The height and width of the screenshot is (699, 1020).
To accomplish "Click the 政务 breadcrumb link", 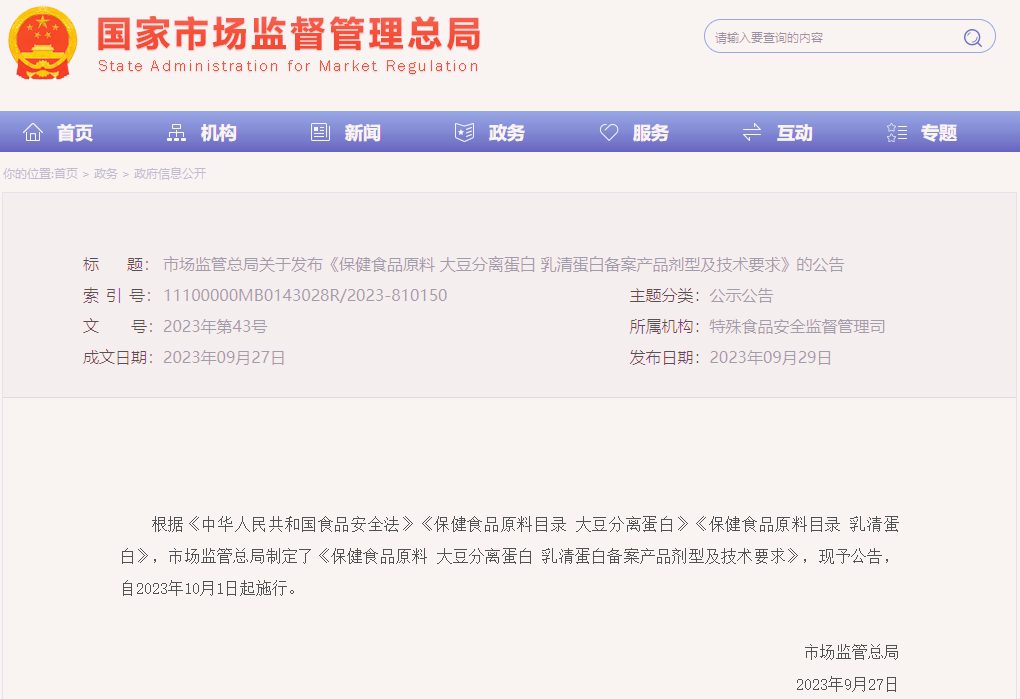I will (x=105, y=174).
